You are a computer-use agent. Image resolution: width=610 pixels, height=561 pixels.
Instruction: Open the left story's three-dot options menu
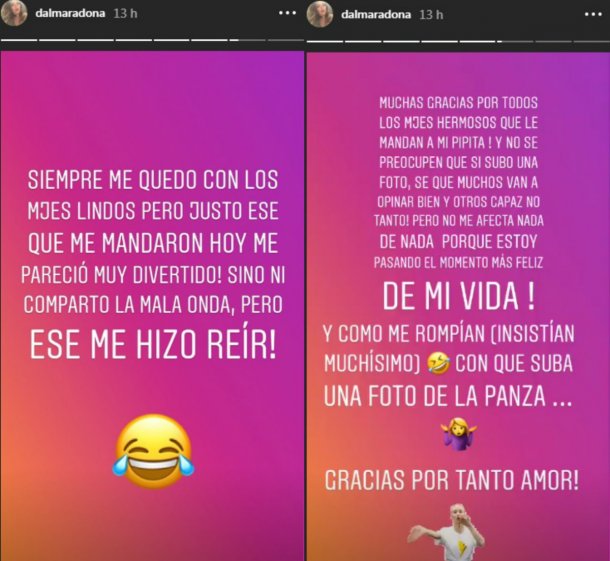(x=287, y=13)
